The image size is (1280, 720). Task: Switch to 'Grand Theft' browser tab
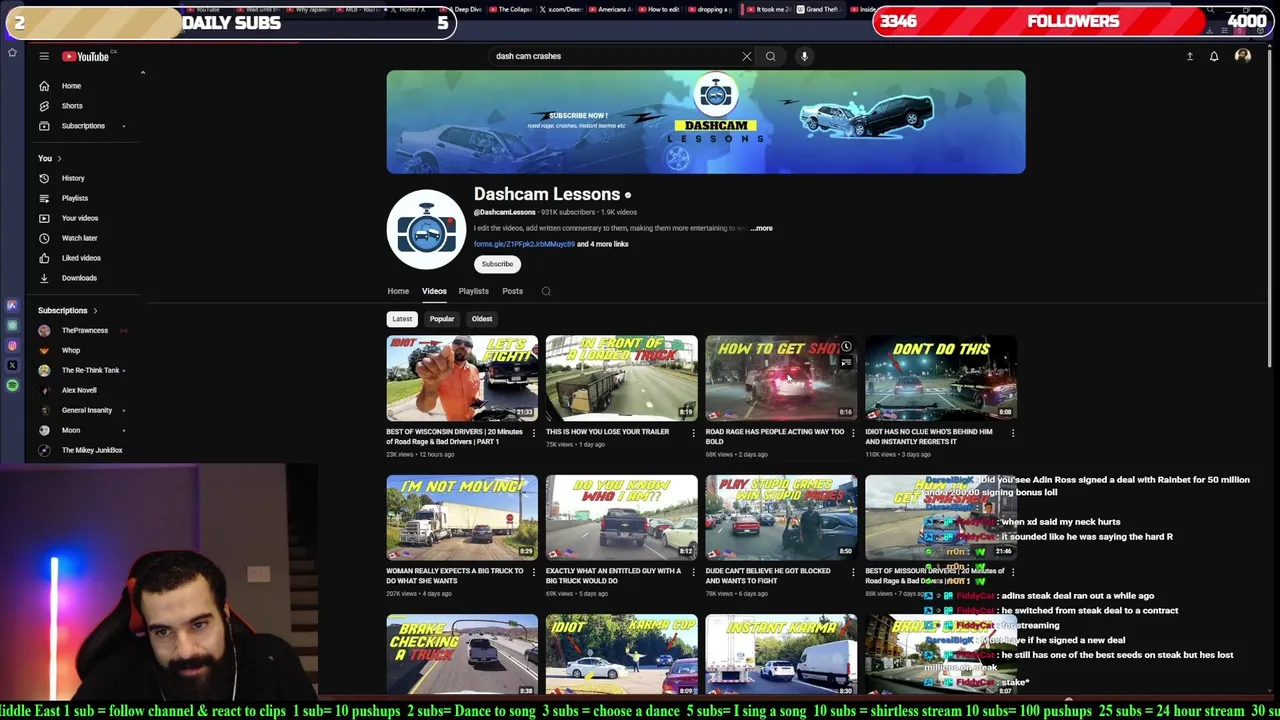click(x=820, y=9)
